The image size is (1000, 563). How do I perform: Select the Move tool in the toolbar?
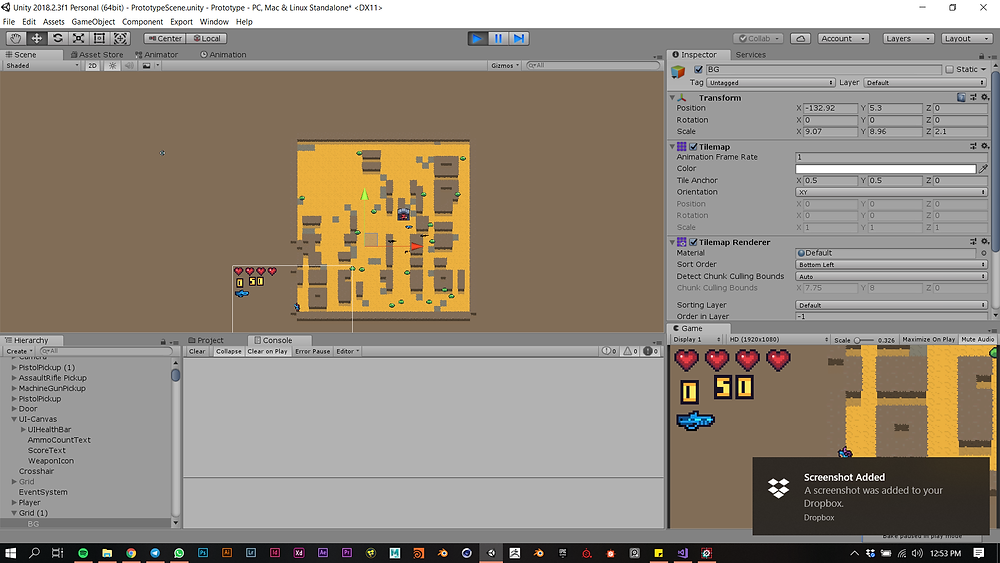coord(37,38)
